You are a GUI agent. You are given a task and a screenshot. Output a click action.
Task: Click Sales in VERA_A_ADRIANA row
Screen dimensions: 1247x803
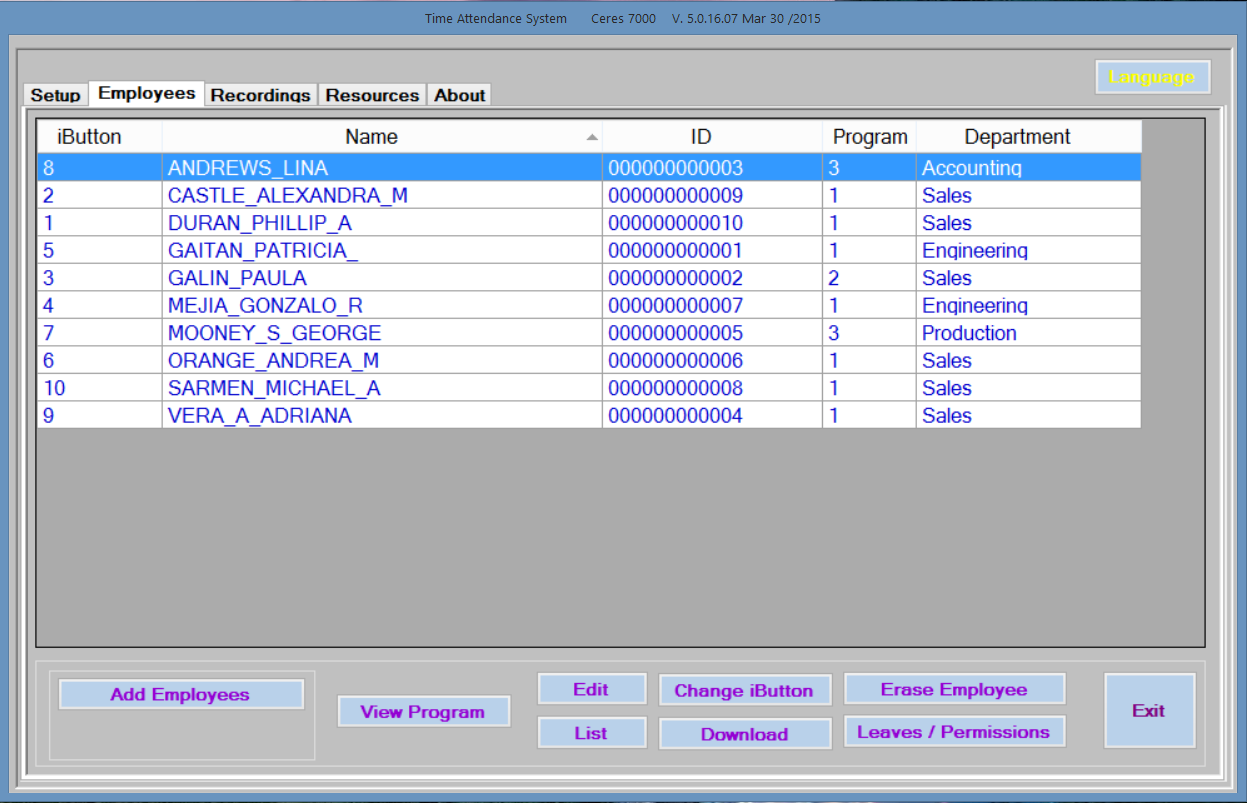[1028, 415]
